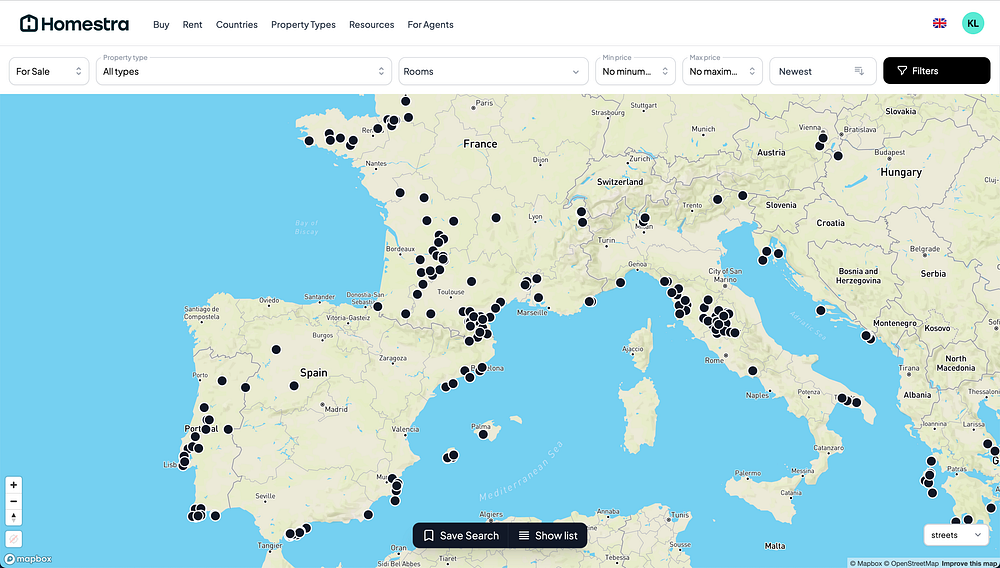Open the Countries menu
The image size is (1000, 568).
[x=237, y=24]
